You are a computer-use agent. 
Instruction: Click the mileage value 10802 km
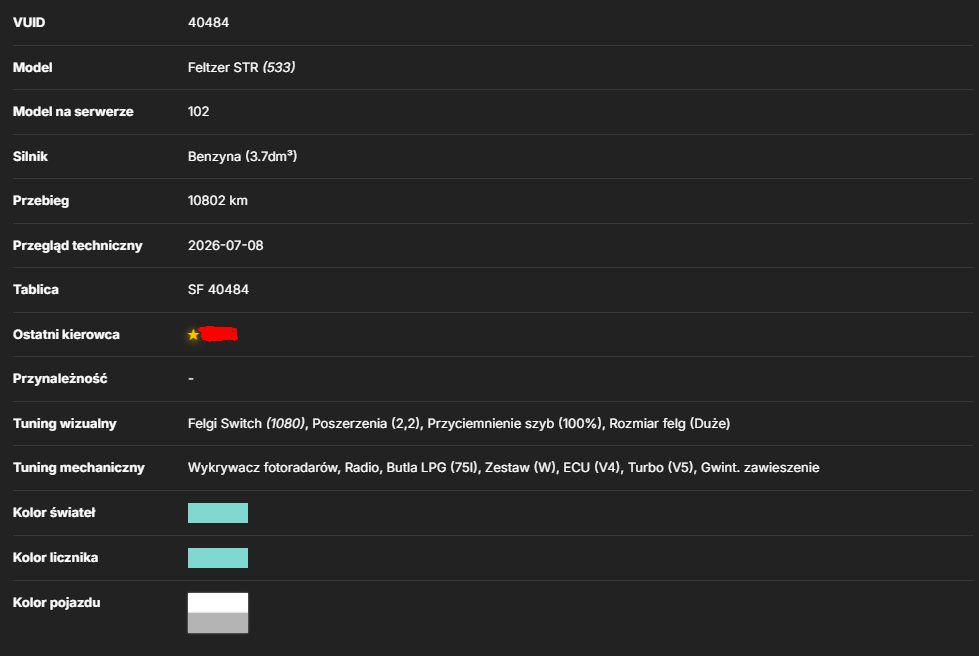point(218,200)
